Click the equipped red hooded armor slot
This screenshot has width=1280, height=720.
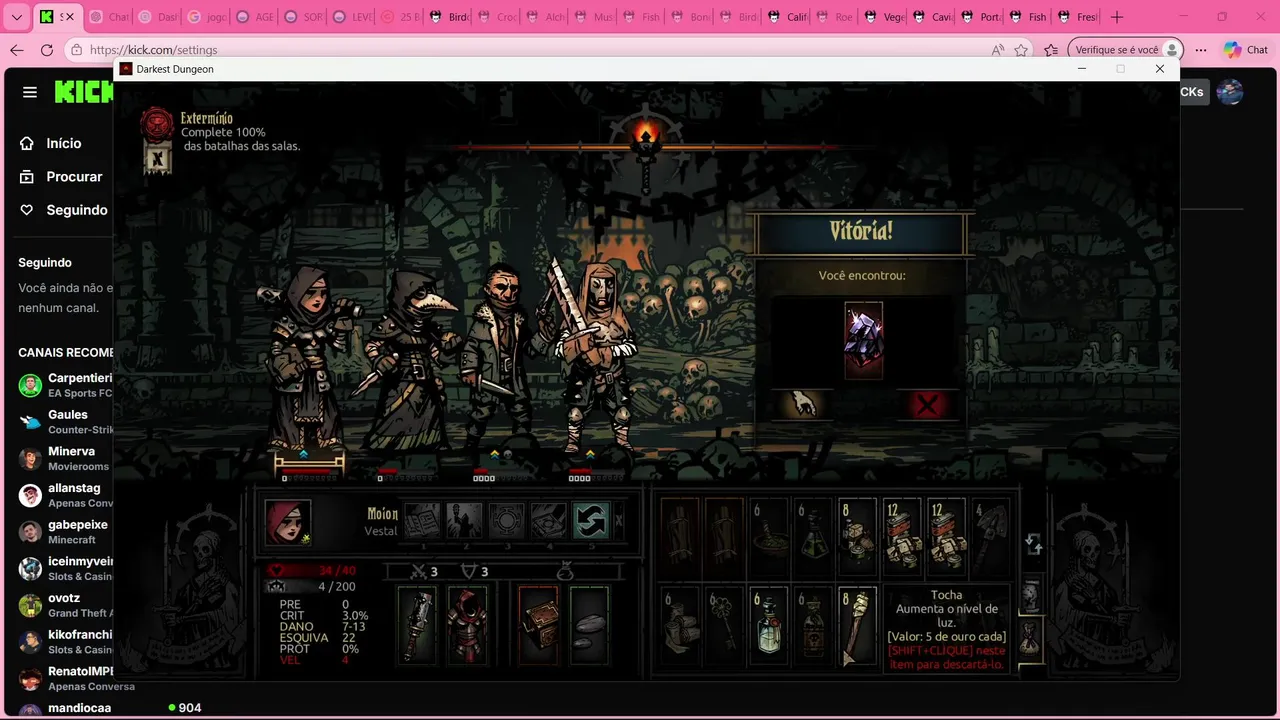[x=466, y=625]
